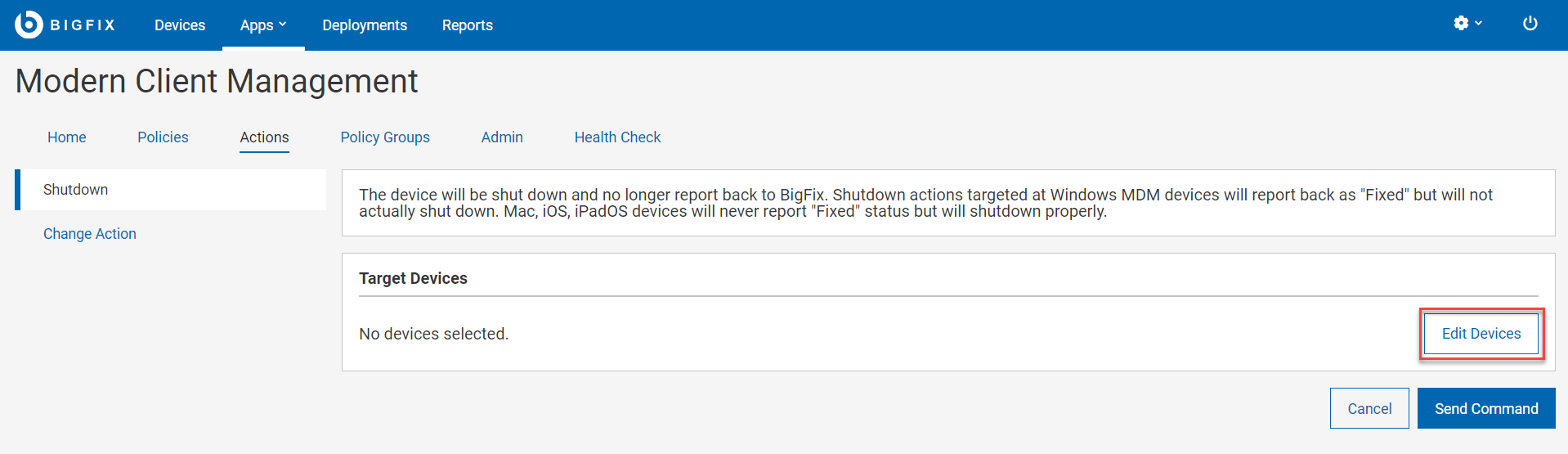Switch to the Home tab
Screen dimensions: 1568x454
pyautogui.click(x=67, y=137)
